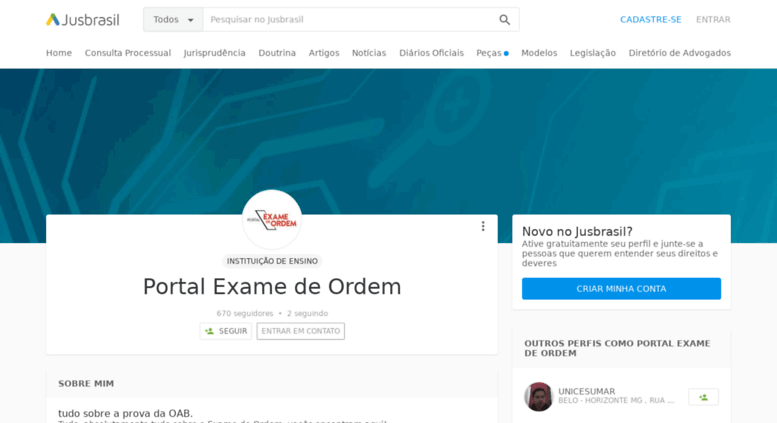
Task: Follow UNICESUMAR with the add-person icon
Action: [x=703, y=397]
